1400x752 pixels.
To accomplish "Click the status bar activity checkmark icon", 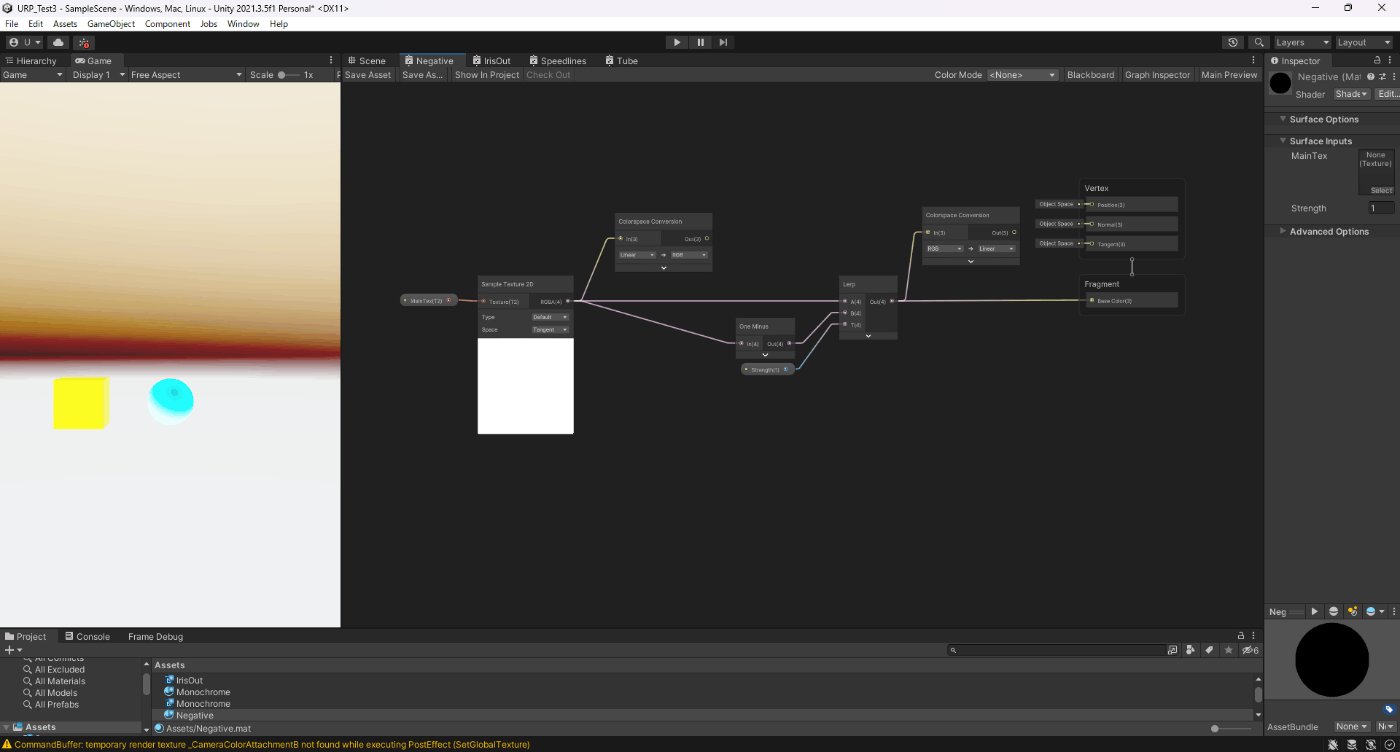I will tap(1389, 745).
